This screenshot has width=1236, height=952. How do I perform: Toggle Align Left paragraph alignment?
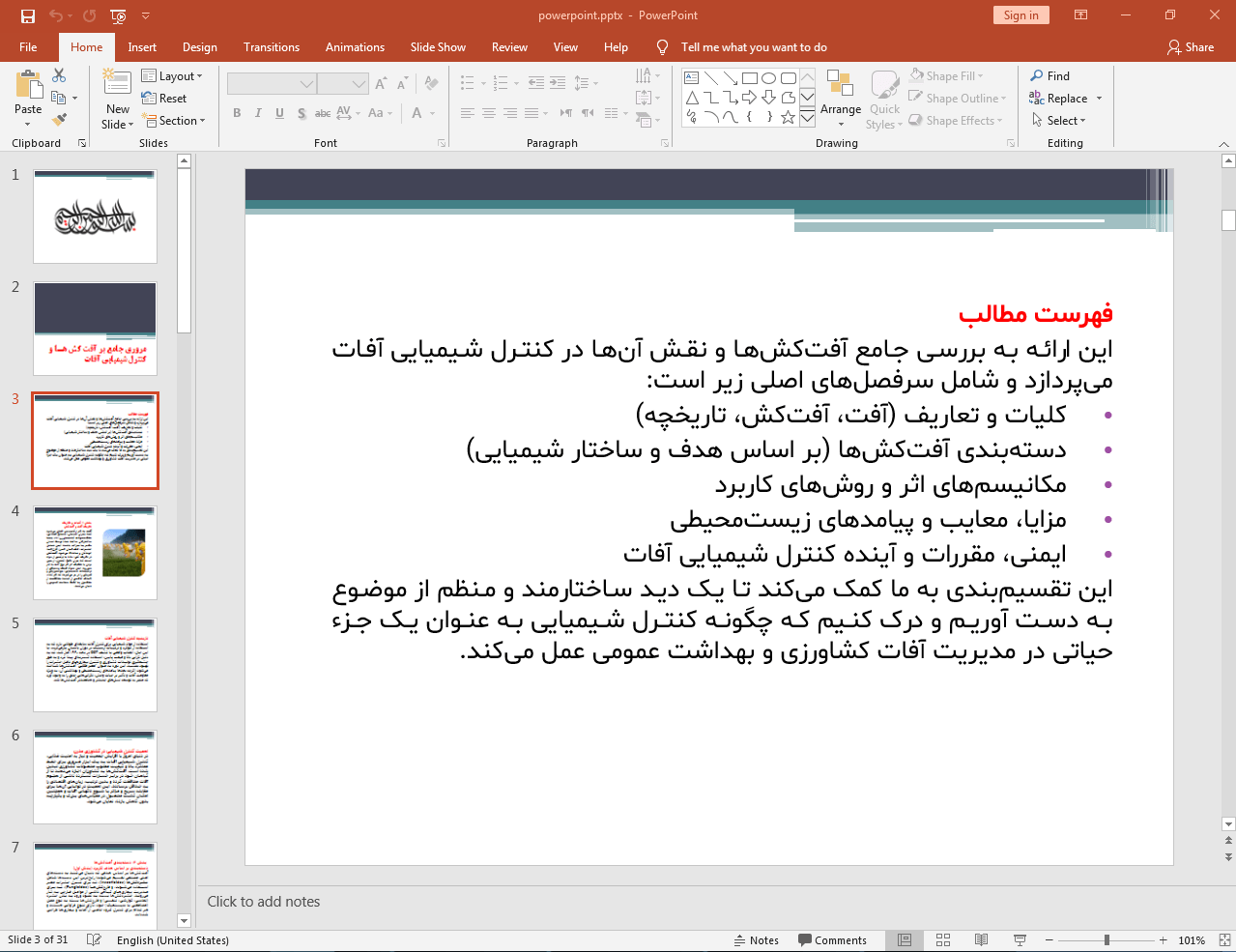(467, 113)
